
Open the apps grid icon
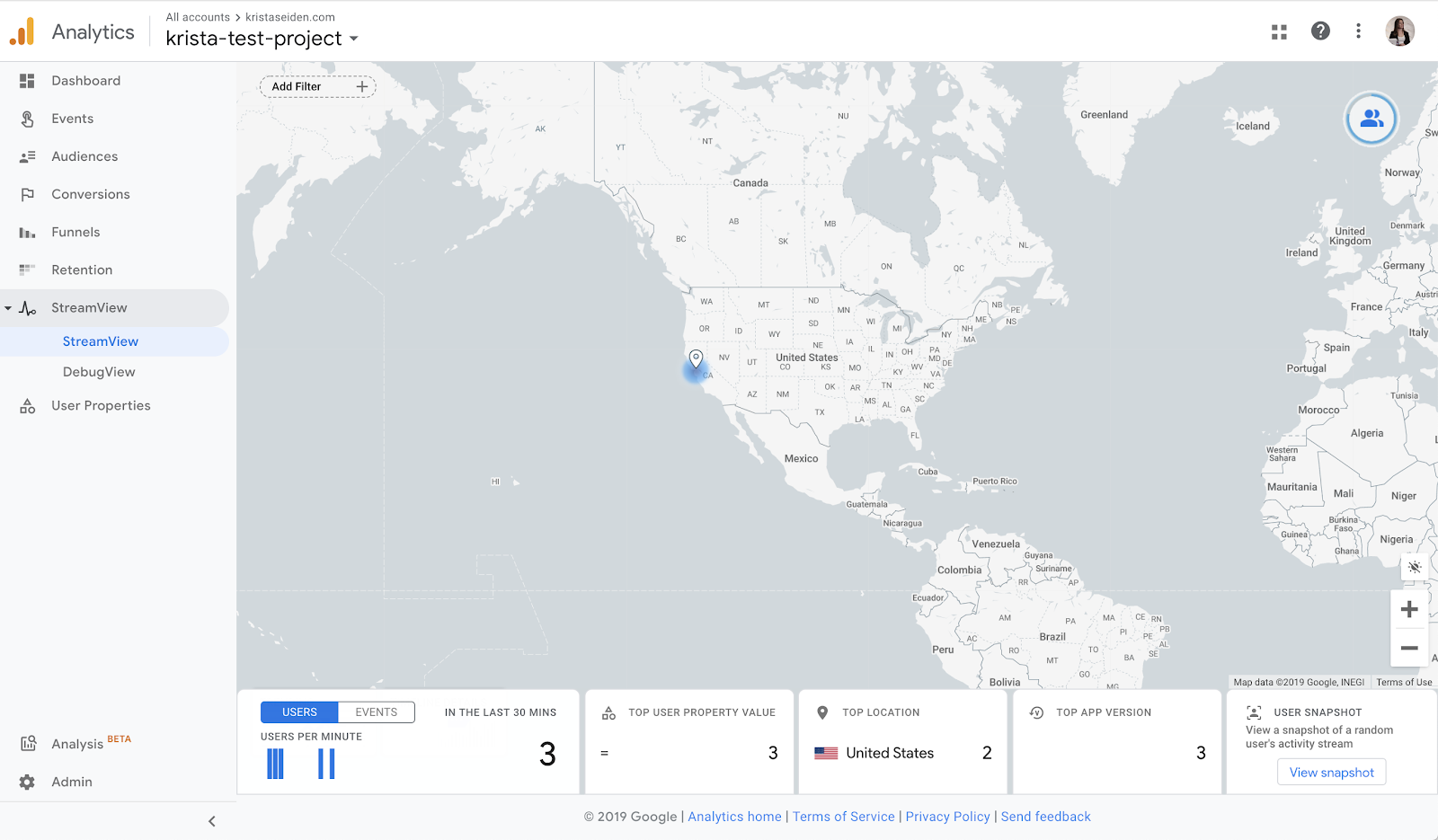[1279, 32]
